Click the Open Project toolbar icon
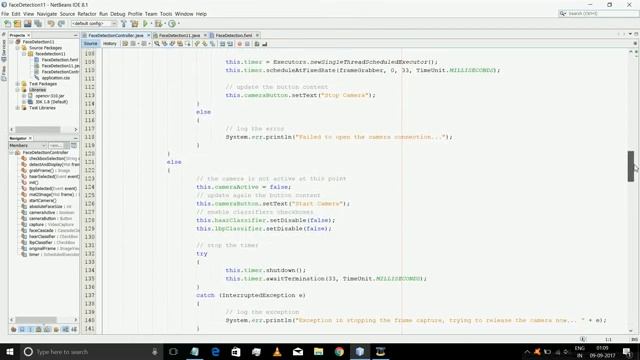The width and height of the screenshot is (640, 360). pyautogui.click(x=28, y=24)
